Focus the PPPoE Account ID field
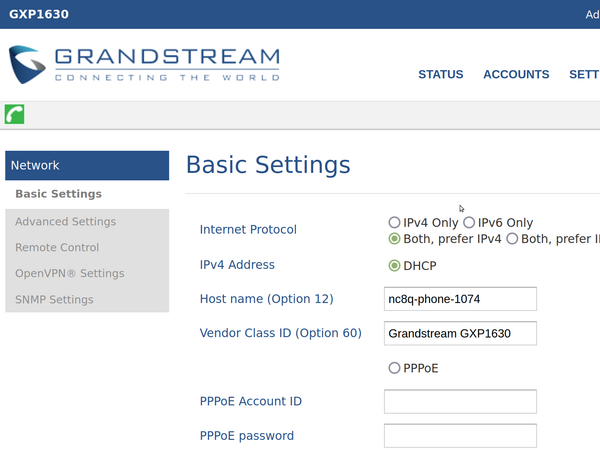Screen dimensions: 600x450 coord(460,401)
